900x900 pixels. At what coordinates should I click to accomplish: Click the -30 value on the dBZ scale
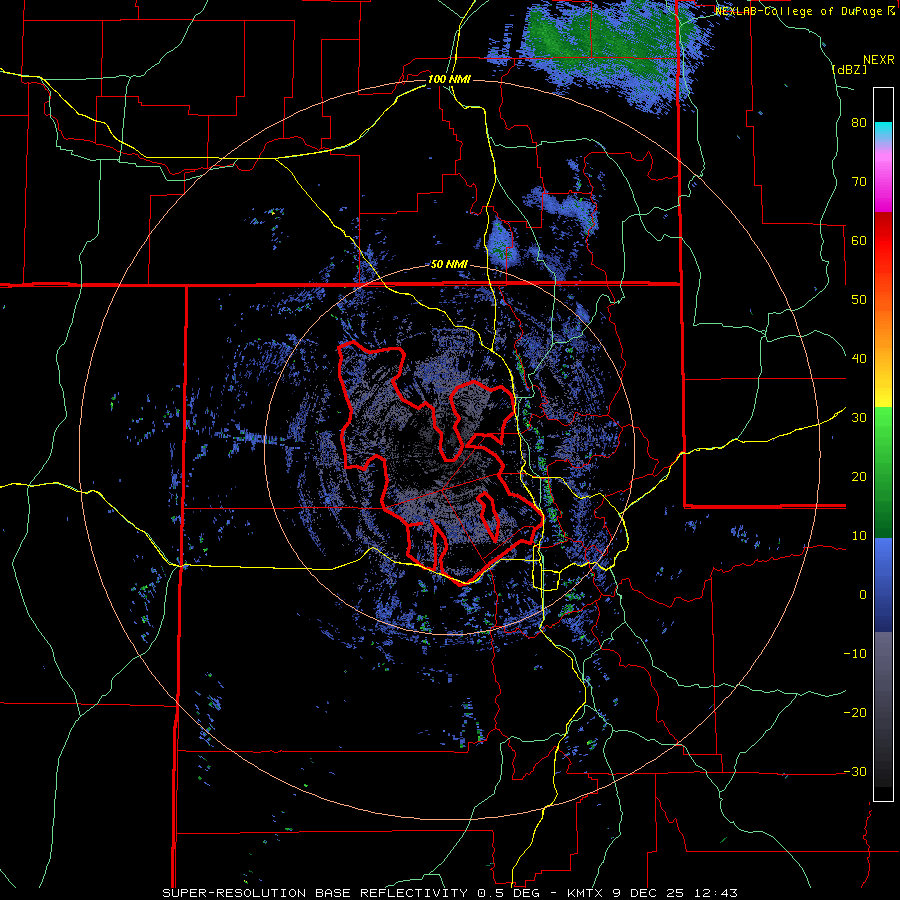pos(855,771)
